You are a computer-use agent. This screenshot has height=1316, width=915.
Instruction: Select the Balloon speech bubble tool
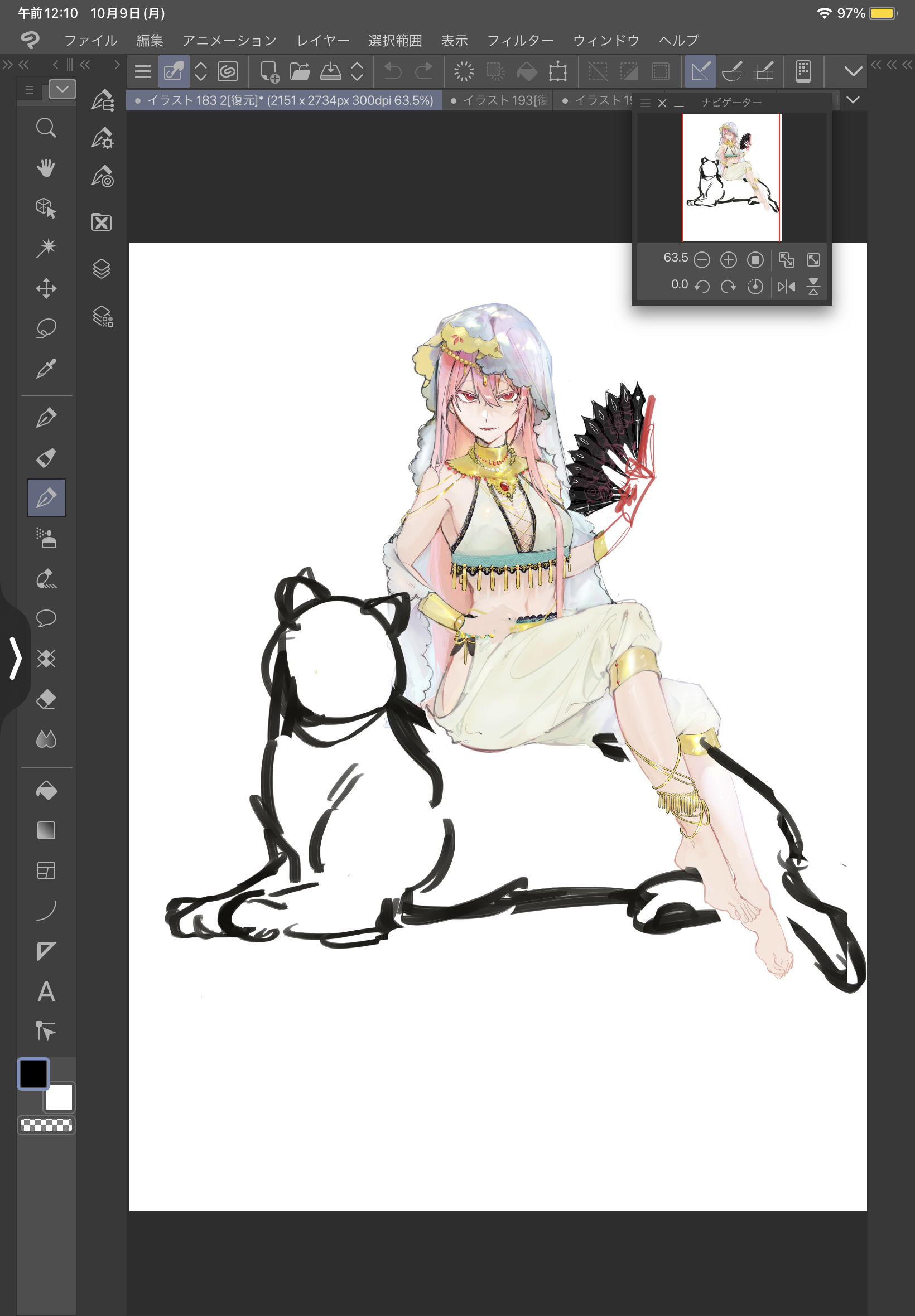tap(46, 619)
